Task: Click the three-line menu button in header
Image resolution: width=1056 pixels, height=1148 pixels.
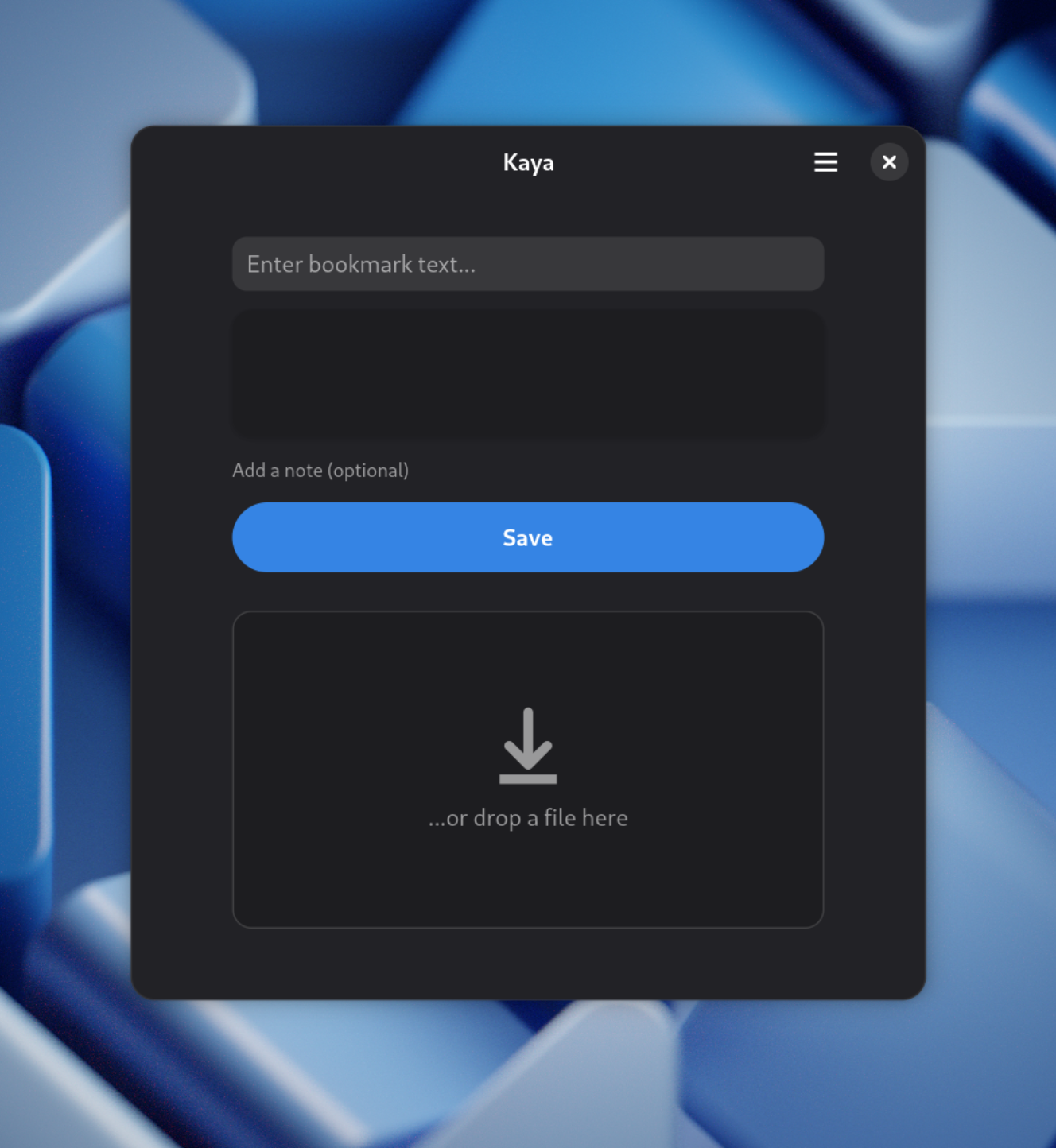Action: (825, 162)
